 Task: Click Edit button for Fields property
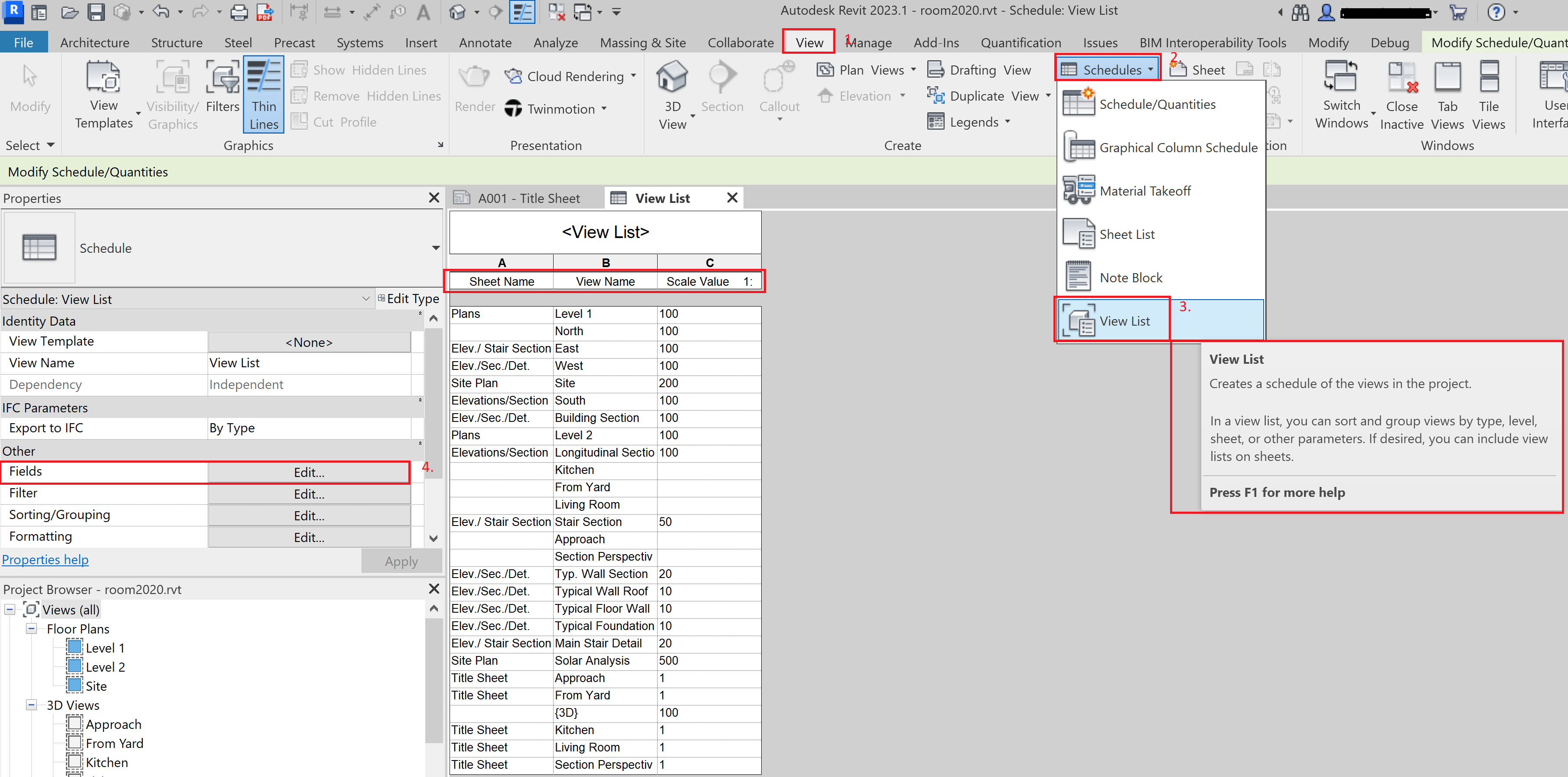point(309,473)
